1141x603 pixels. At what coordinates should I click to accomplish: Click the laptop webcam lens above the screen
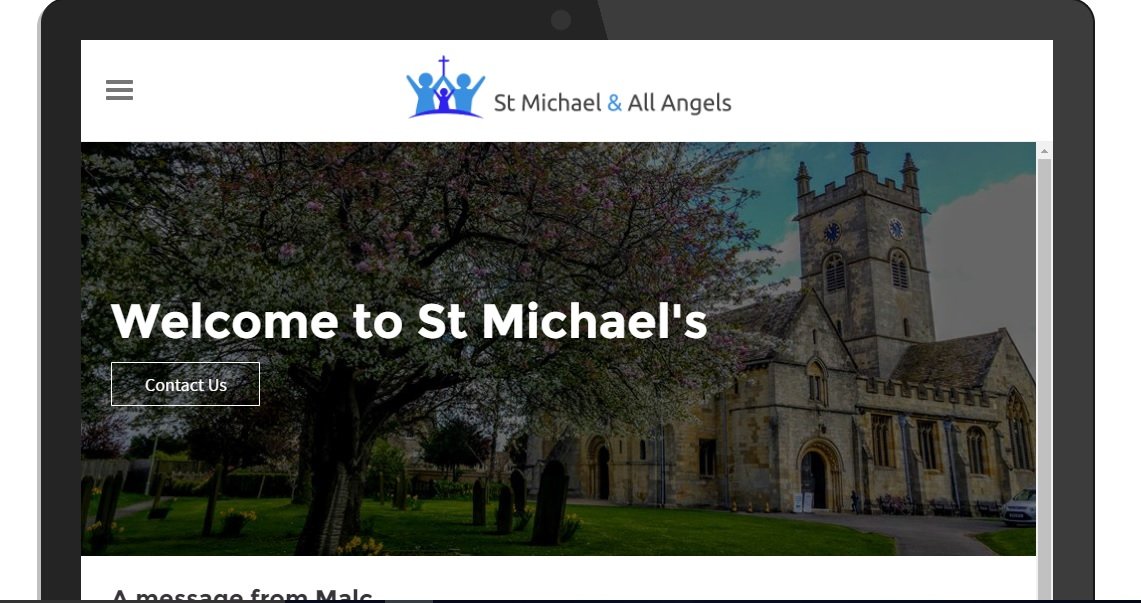coord(560,20)
